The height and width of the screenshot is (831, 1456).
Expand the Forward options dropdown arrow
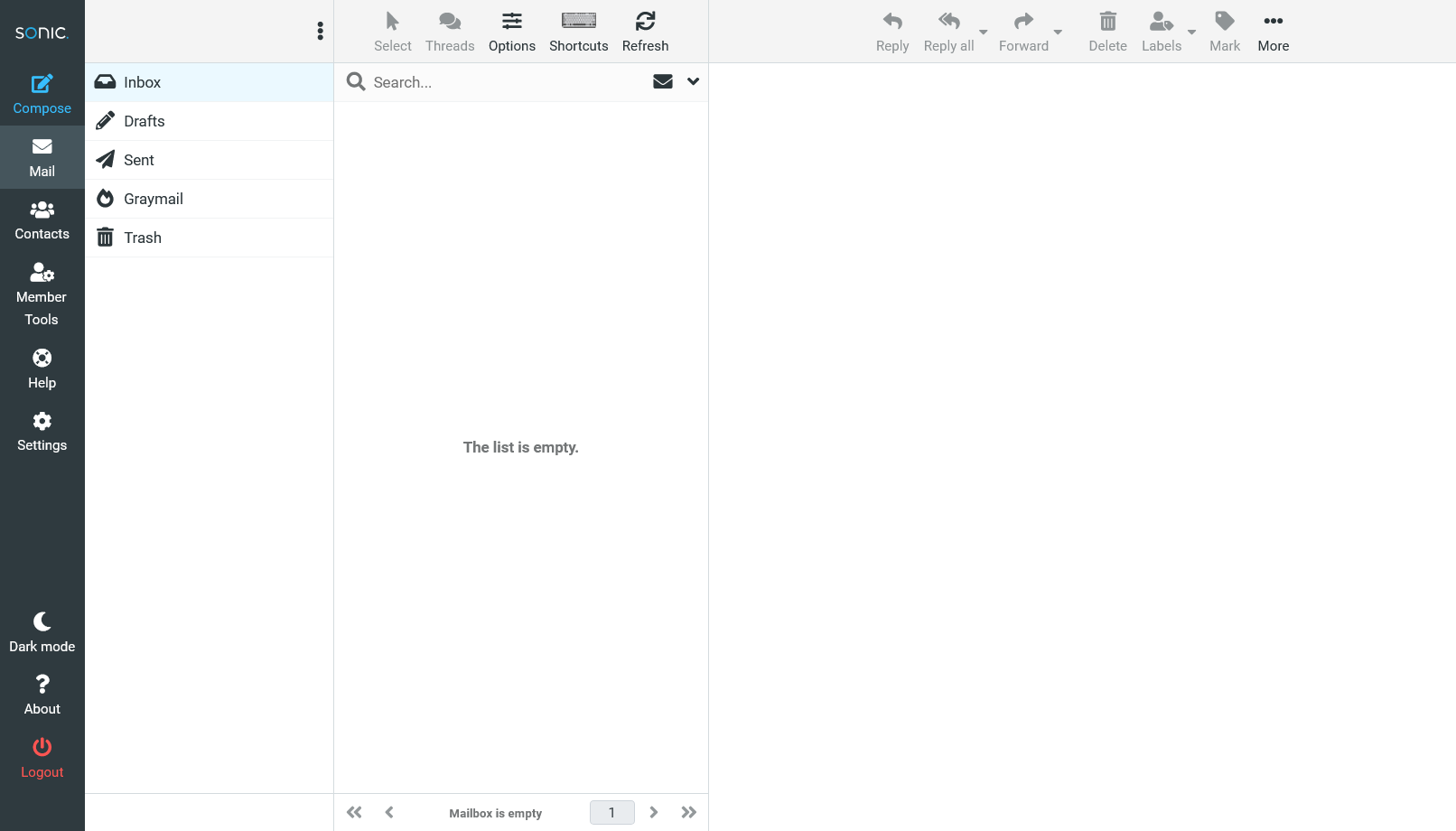(1058, 33)
